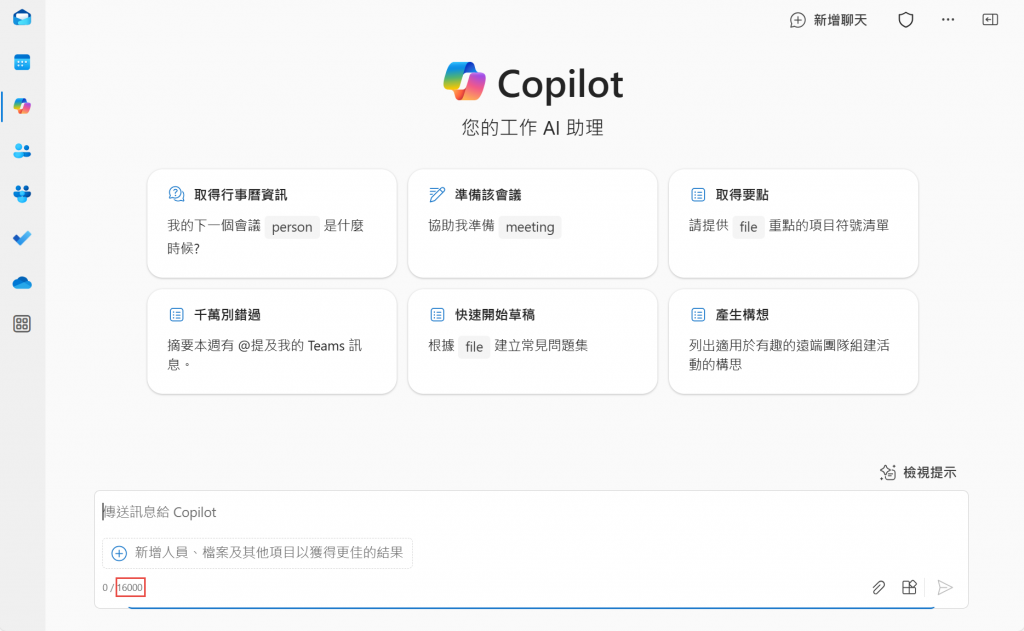The width and height of the screenshot is (1024, 631).
Task: Open Outlook mail from the sidebar
Action: (22, 18)
